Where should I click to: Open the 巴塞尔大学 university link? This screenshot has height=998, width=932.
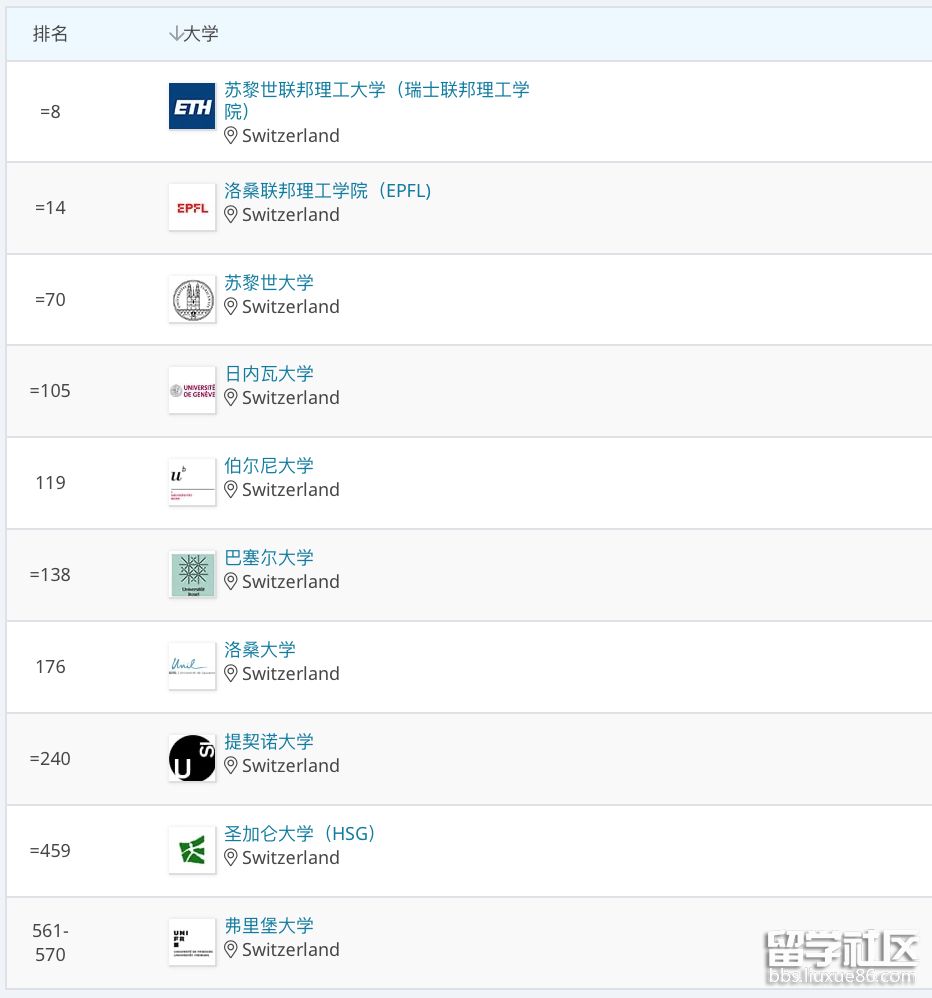pyautogui.click(x=269, y=557)
